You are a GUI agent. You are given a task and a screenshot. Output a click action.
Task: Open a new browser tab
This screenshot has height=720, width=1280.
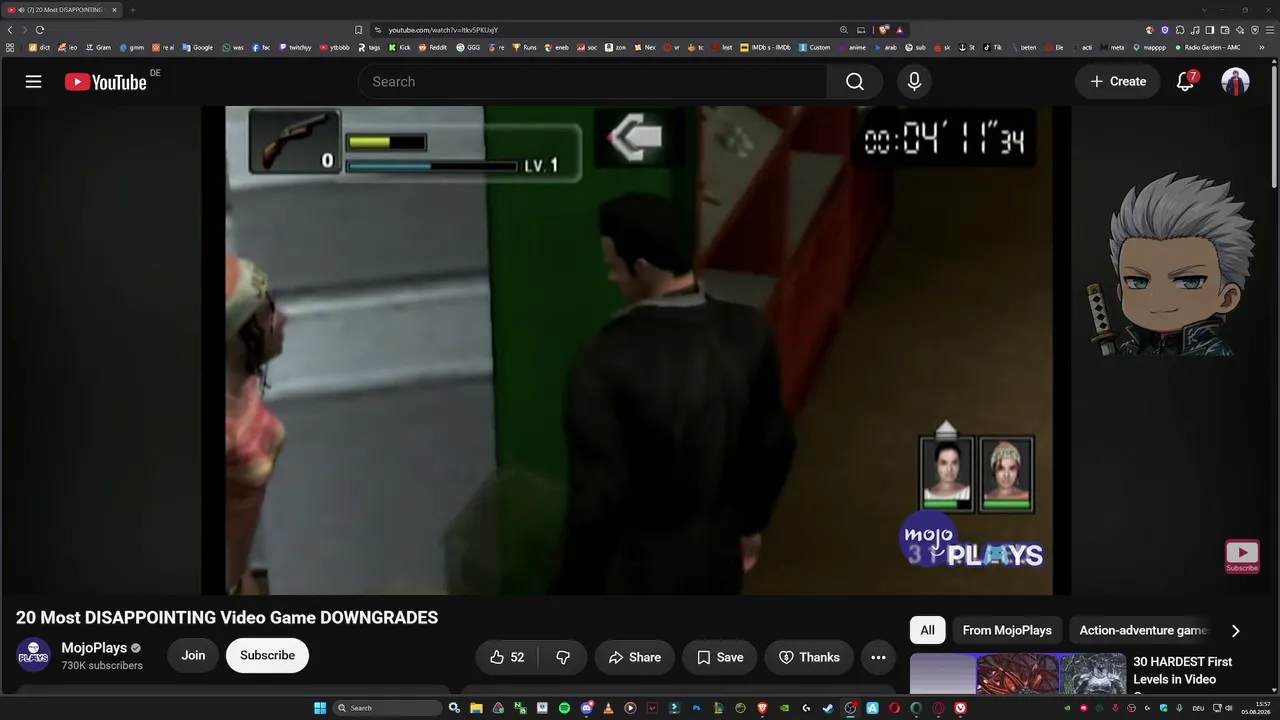click(x=133, y=10)
